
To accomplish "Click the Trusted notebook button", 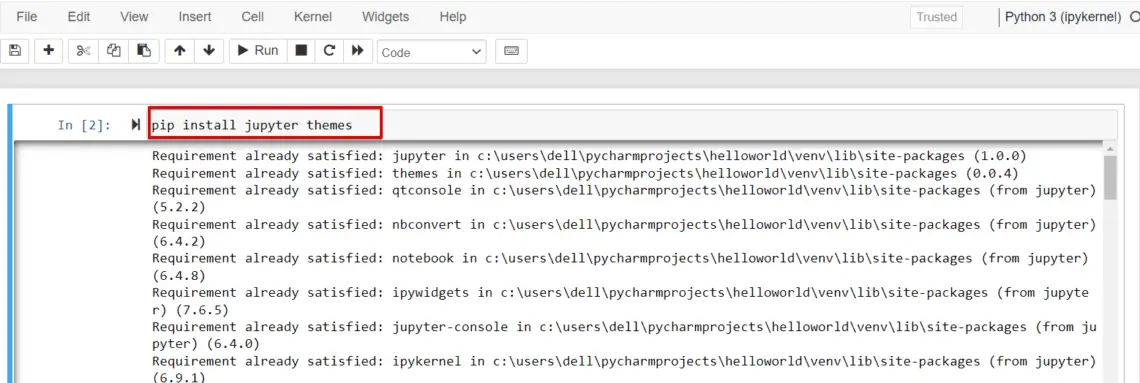I will click(x=936, y=17).
